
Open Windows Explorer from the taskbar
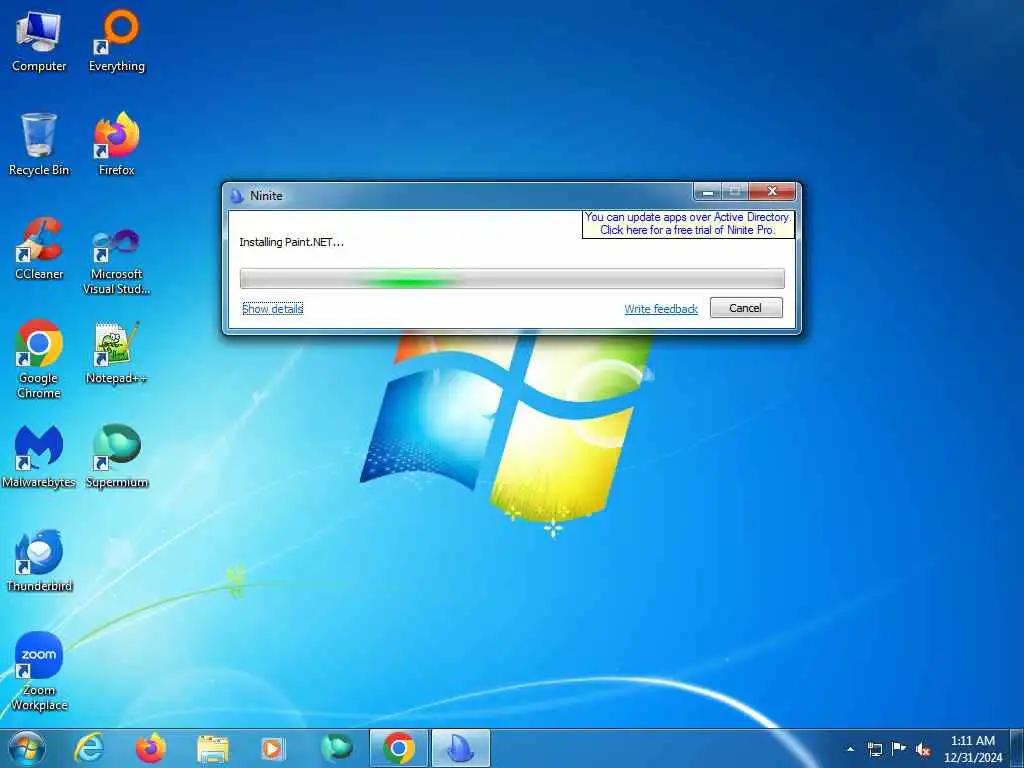(213, 749)
